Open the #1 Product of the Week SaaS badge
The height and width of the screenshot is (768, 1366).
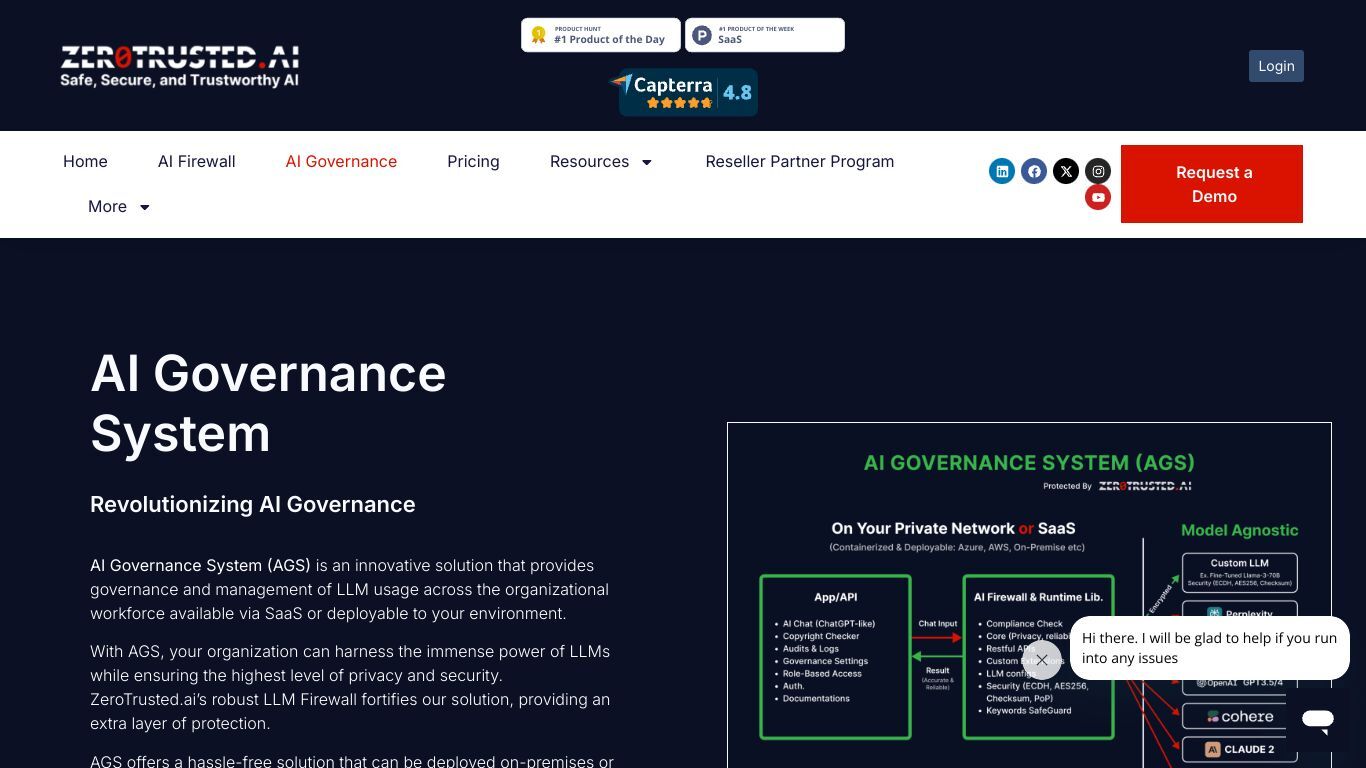tap(765, 35)
